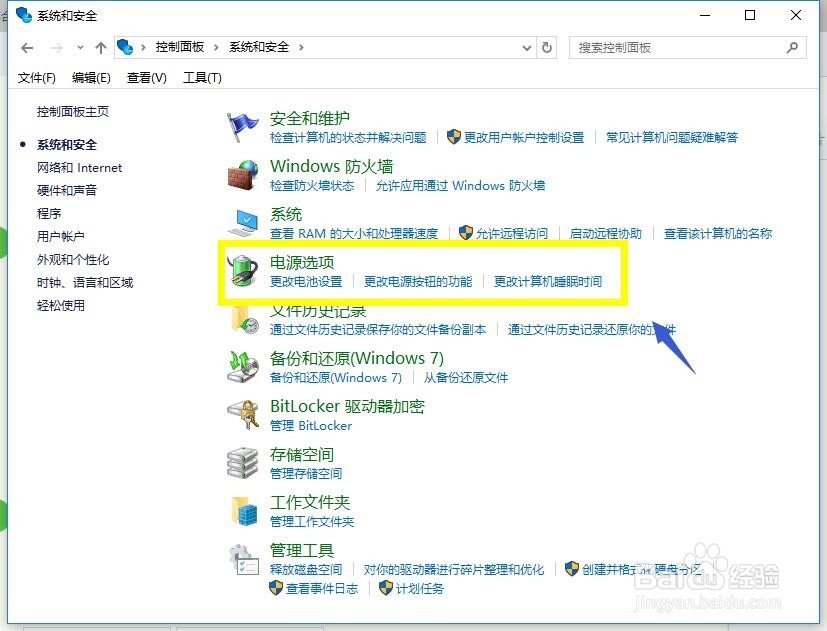Click the forward navigation arrow
The image size is (827, 631).
(x=56, y=48)
